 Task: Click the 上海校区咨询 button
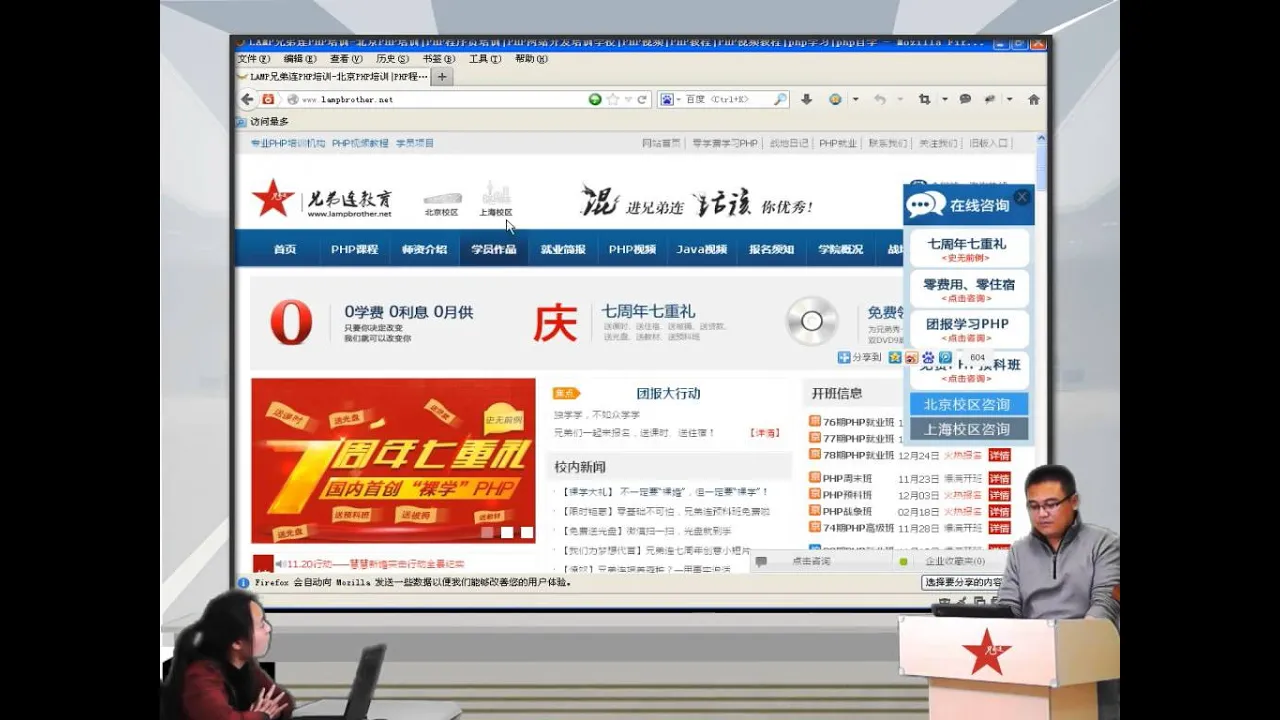tap(968, 428)
